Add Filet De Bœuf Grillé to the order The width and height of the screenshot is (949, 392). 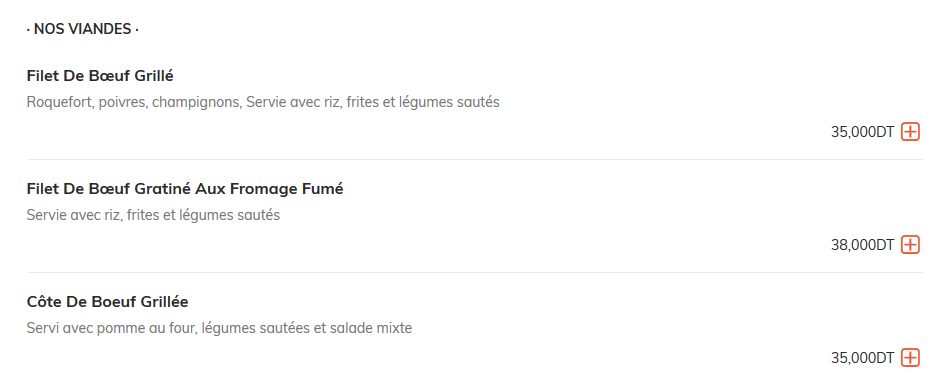pyautogui.click(x=910, y=131)
